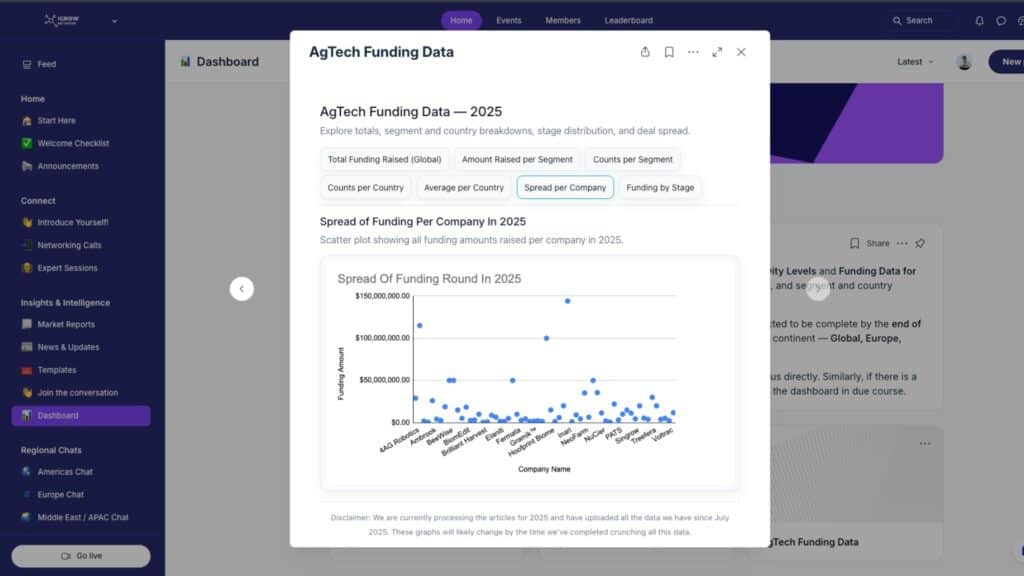Screen dimensions: 1024x576
Task: Open the notifications bell in header
Action: (979, 21)
